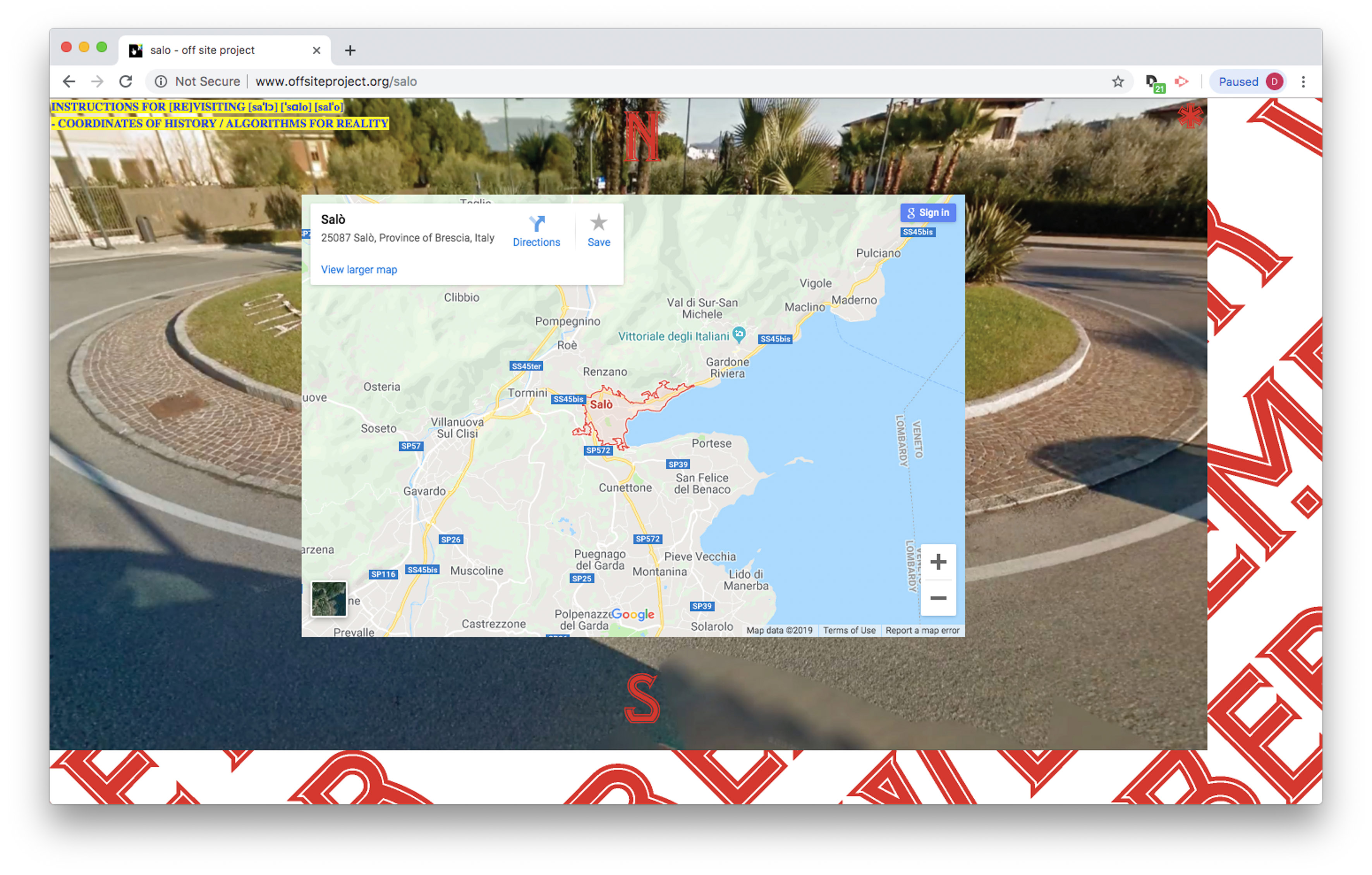
Task: Click the Puegnago del Garda label
Action: (x=599, y=559)
